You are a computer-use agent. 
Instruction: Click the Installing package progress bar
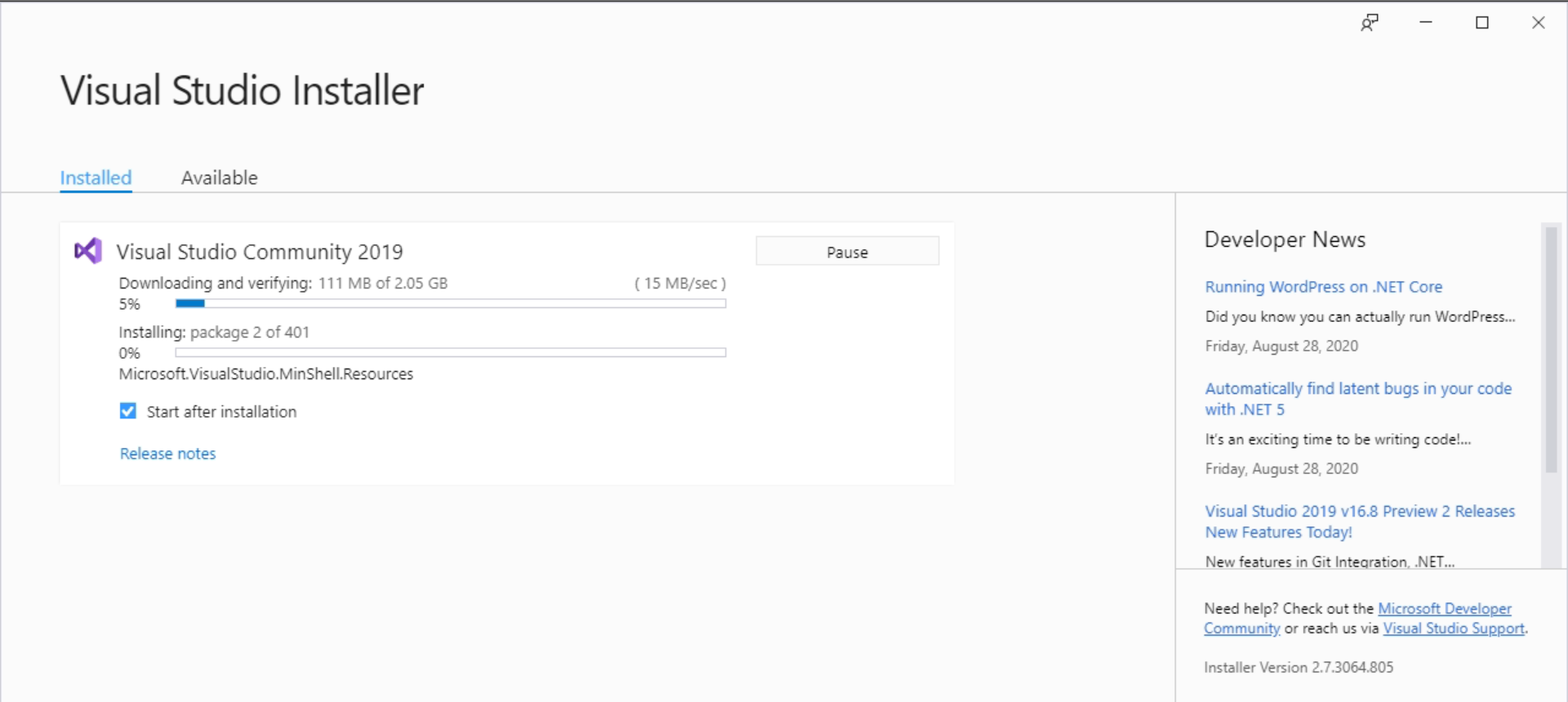coord(451,352)
